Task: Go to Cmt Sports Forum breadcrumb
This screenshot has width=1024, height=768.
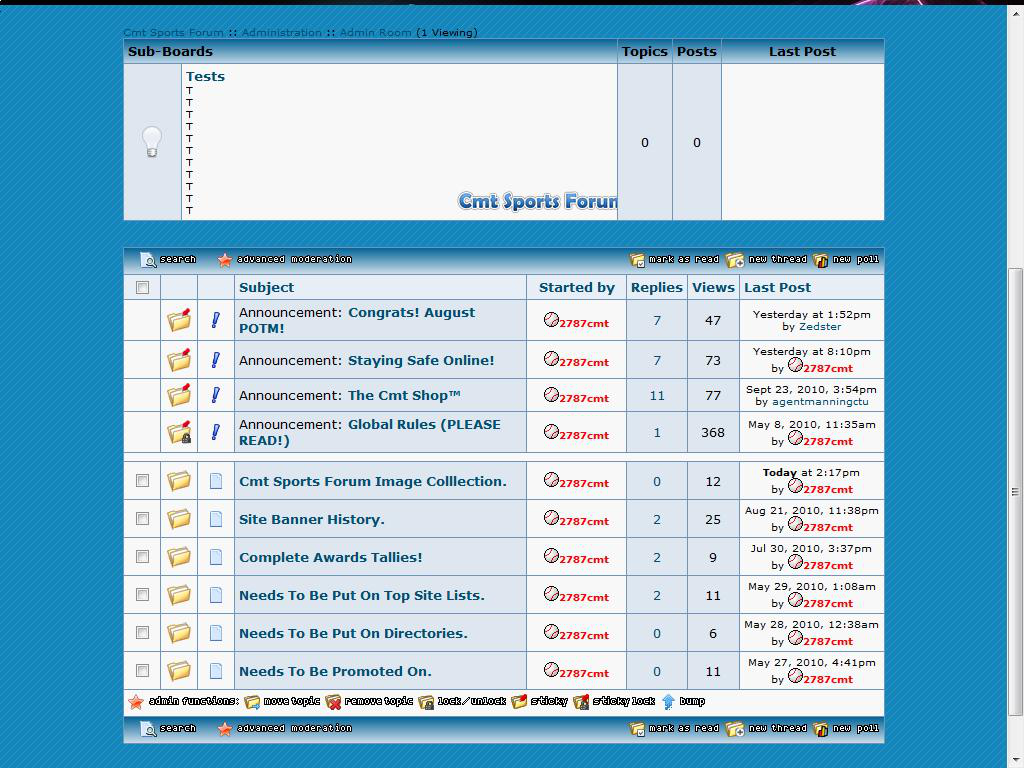Action: [x=173, y=32]
